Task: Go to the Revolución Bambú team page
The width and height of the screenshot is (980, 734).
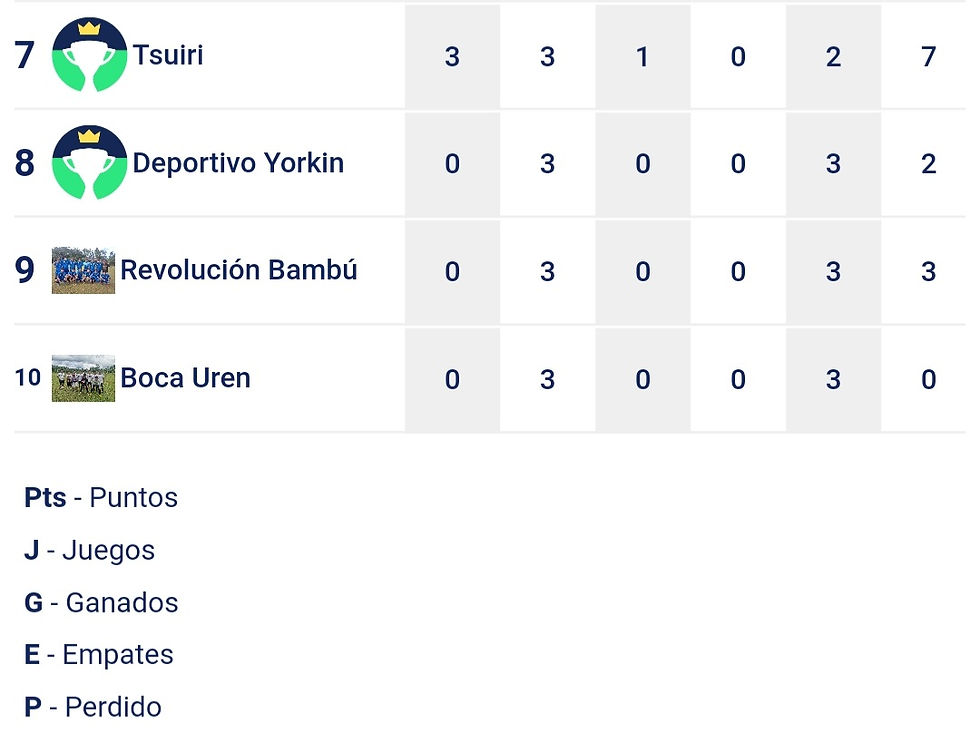Action: pyautogui.click(x=239, y=270)
